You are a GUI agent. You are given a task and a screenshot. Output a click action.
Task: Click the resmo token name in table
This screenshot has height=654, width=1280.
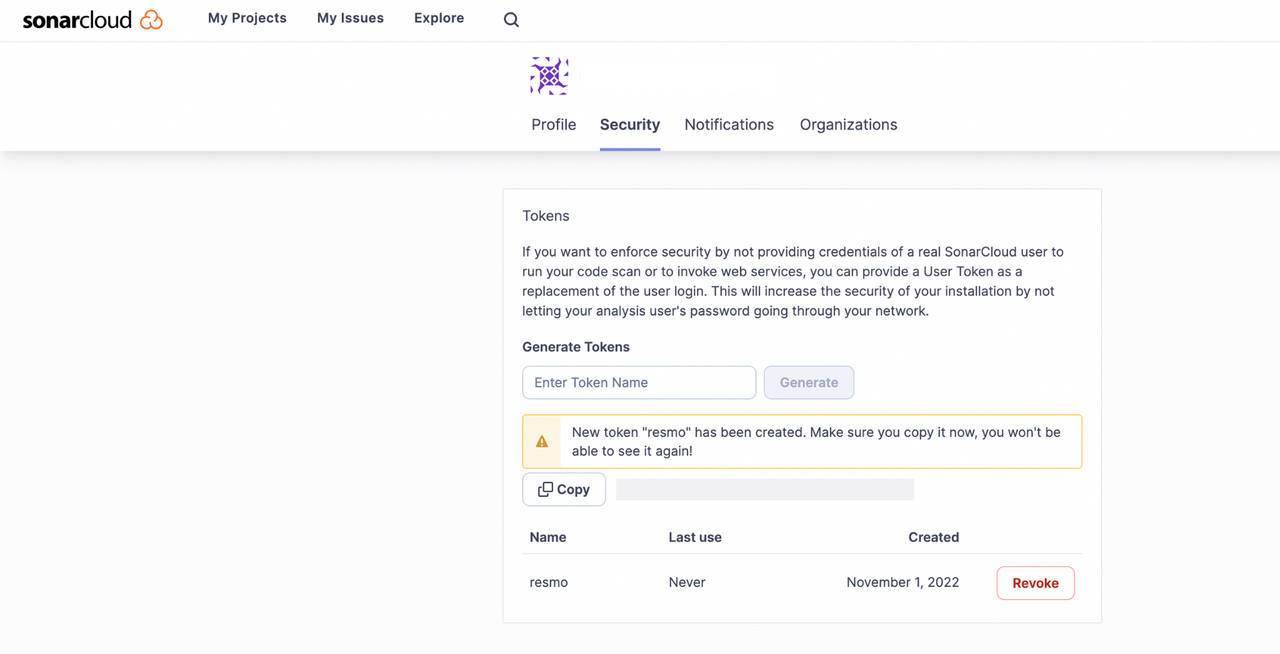[549, 582]
